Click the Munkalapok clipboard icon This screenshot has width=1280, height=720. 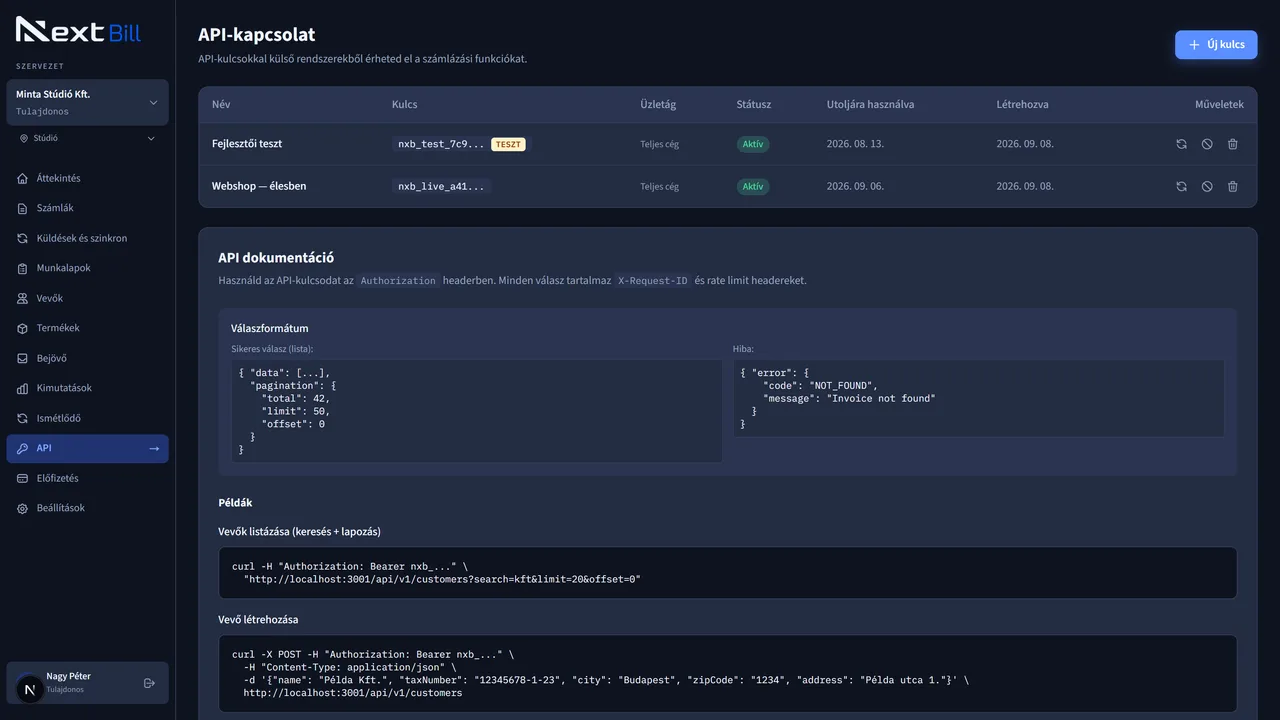[23, 268]
